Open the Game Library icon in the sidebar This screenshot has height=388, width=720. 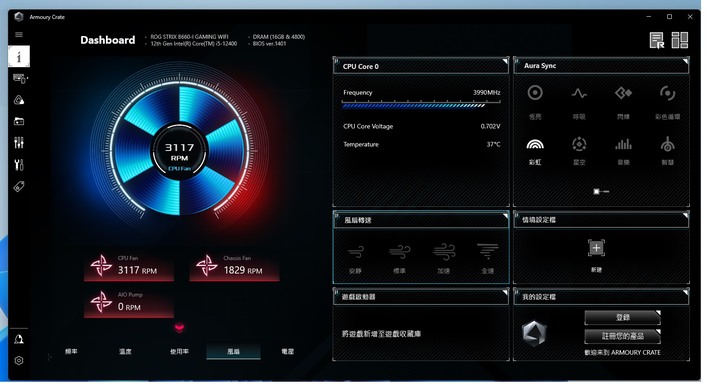point(19,121)
